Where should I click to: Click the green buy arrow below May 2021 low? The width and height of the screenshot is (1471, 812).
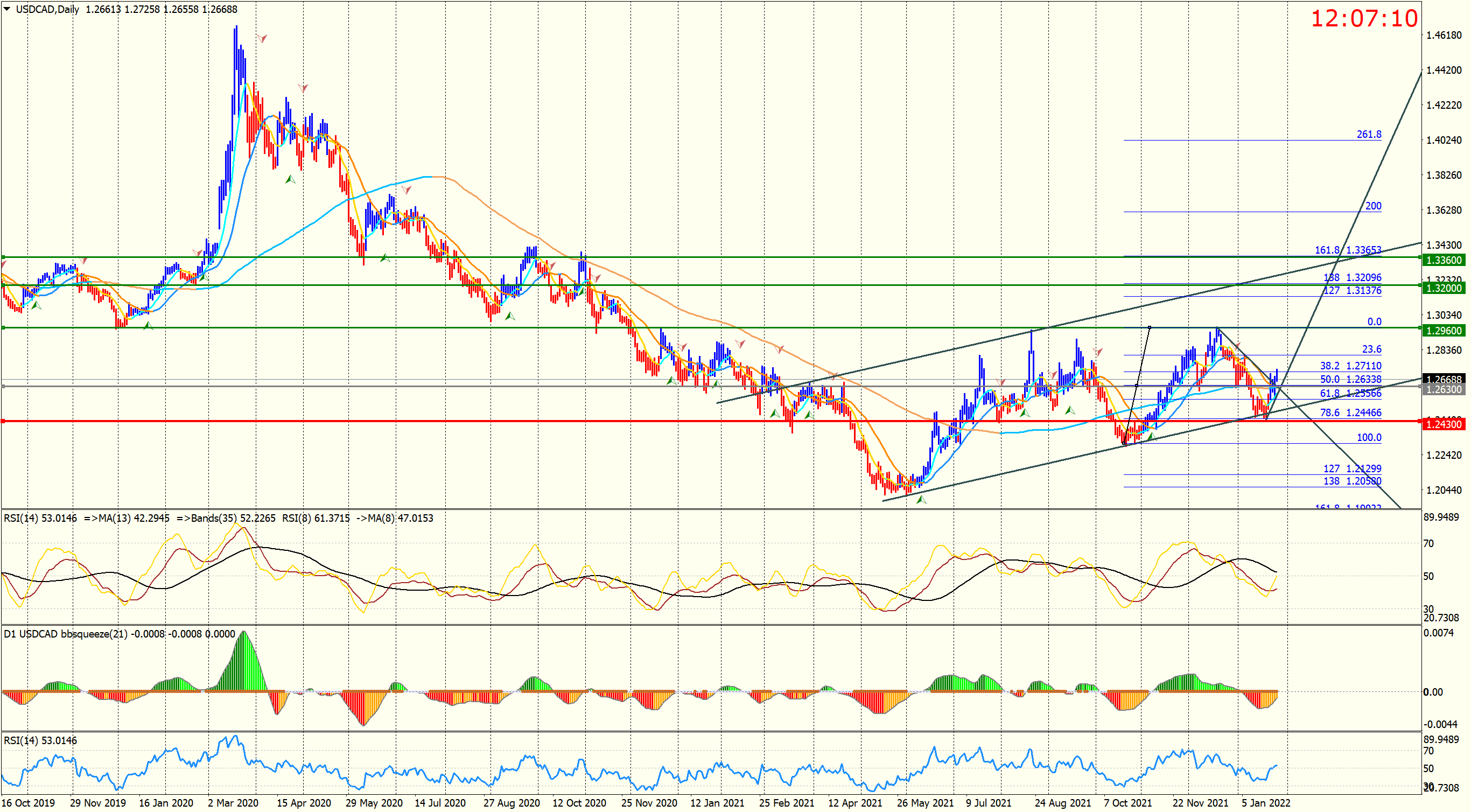(921, 500)
